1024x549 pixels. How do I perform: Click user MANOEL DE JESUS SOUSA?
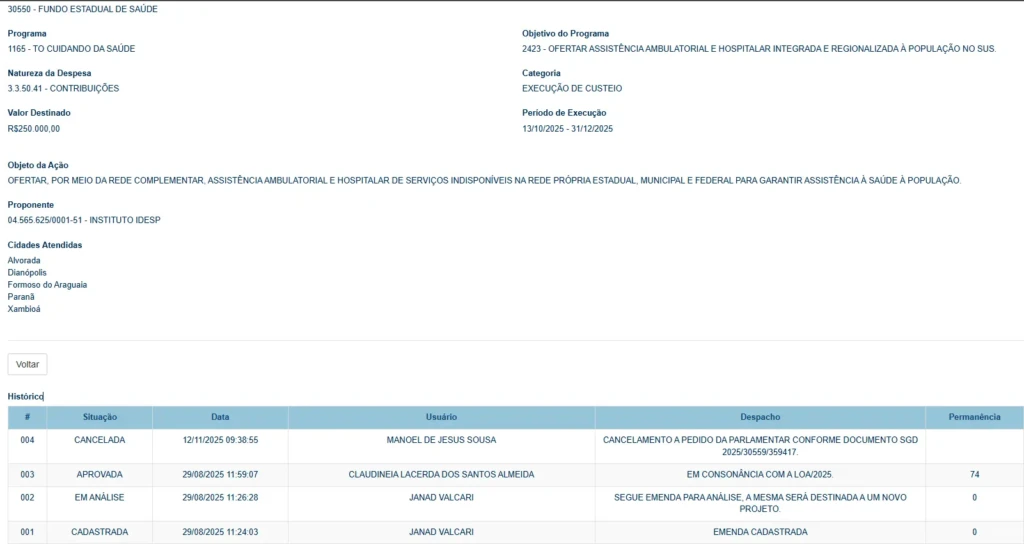point(441,440)
